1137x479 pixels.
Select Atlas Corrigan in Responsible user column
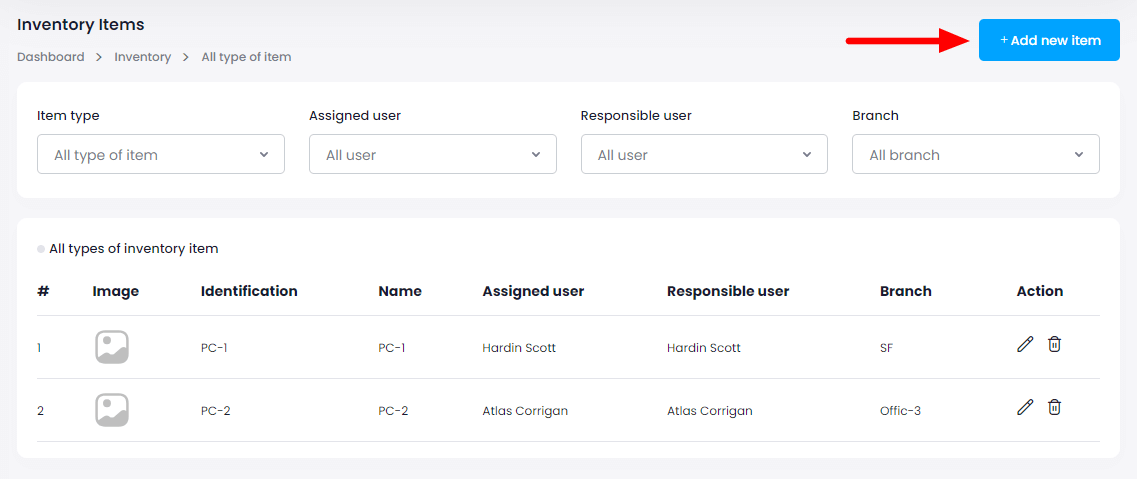(x=709, y=411)
